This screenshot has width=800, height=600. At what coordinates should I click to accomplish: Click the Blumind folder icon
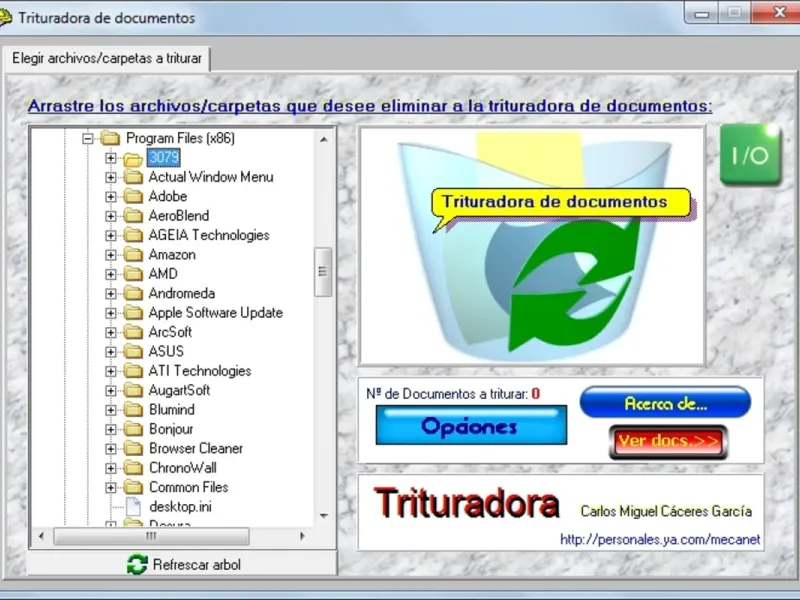click(x=133, y=410)
